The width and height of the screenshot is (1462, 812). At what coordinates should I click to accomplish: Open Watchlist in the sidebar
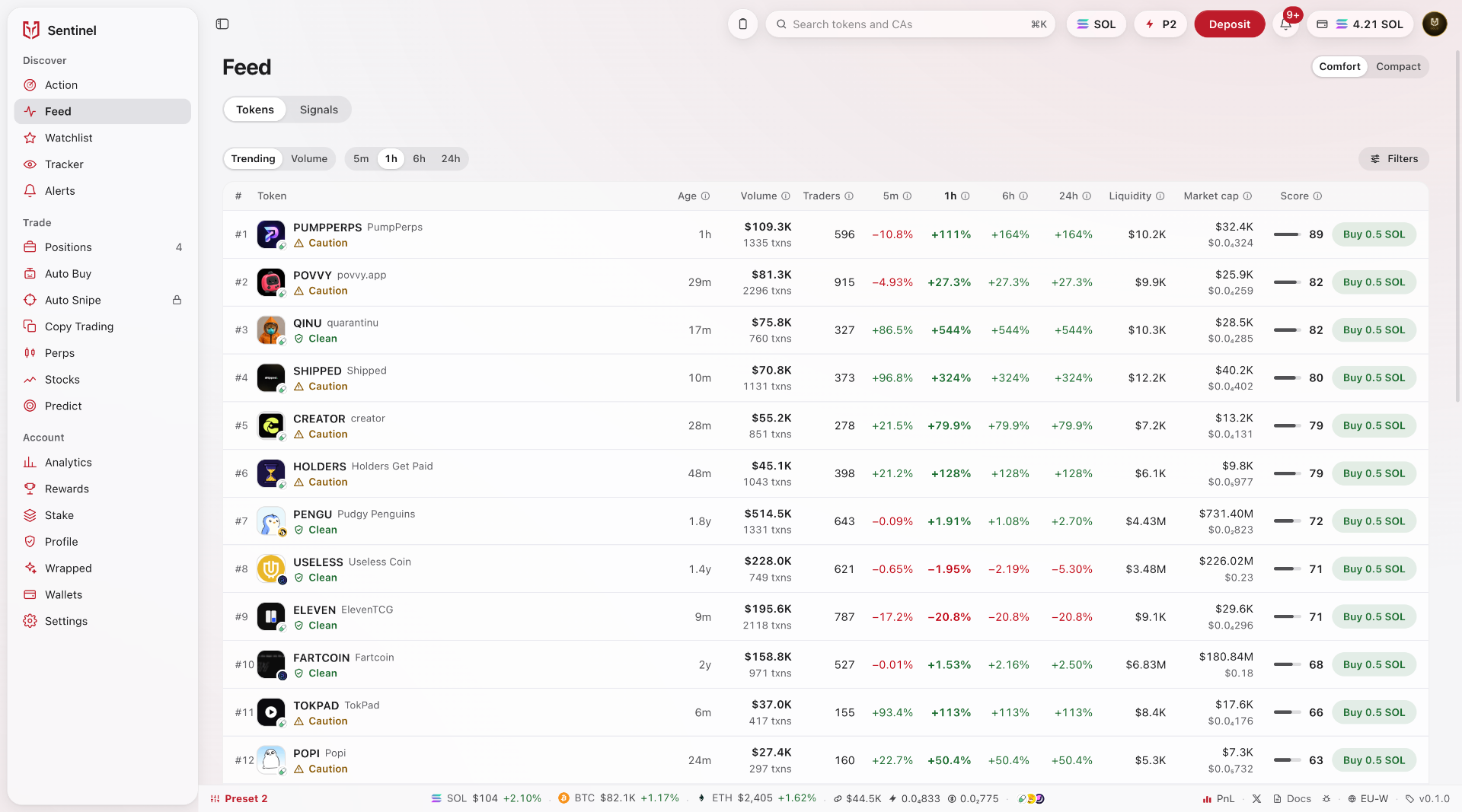click(103, 138)
